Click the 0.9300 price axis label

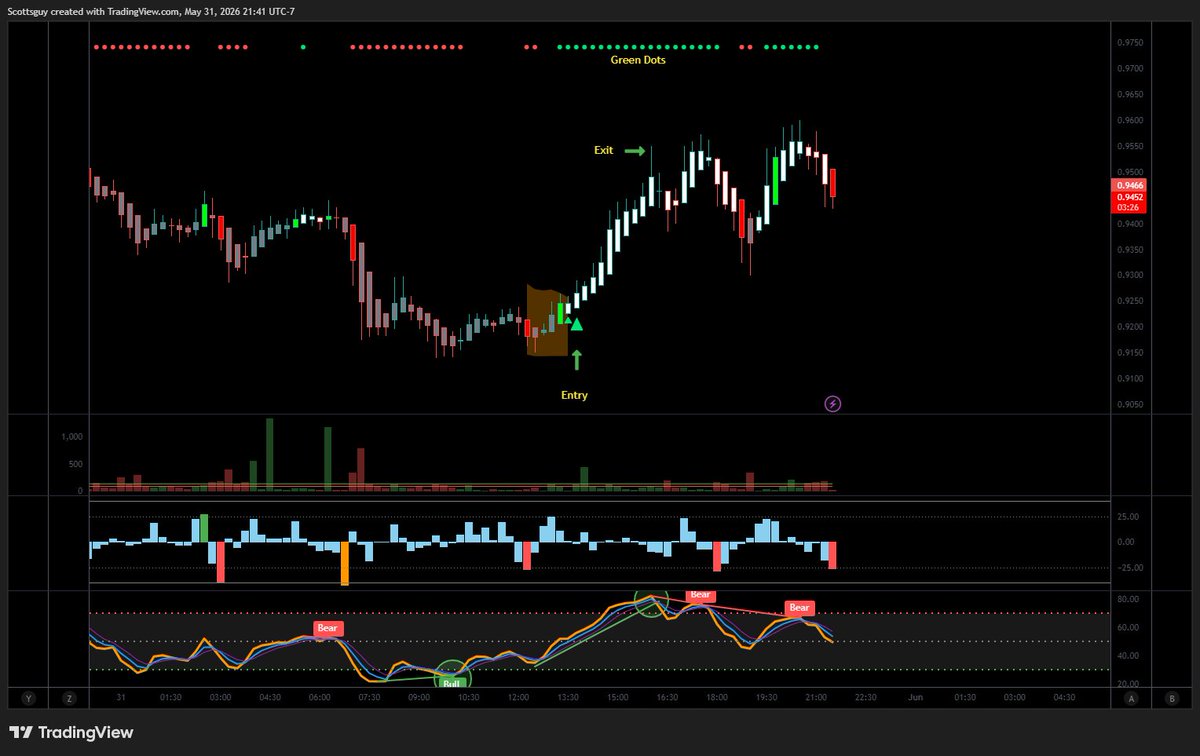point(1131,275)
